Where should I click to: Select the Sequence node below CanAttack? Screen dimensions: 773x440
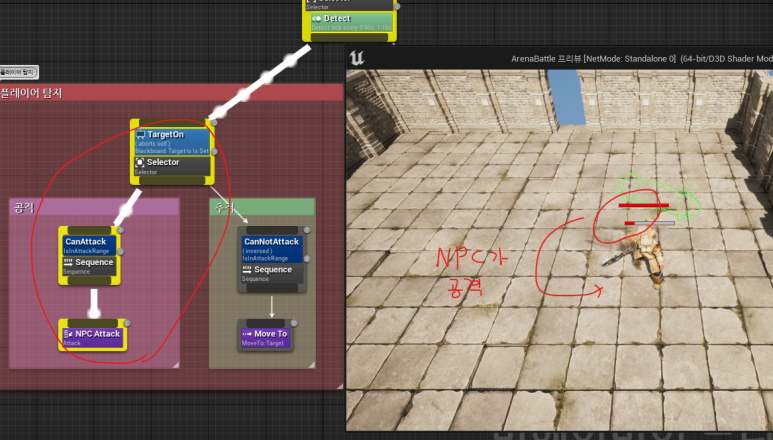pos(89,266)
